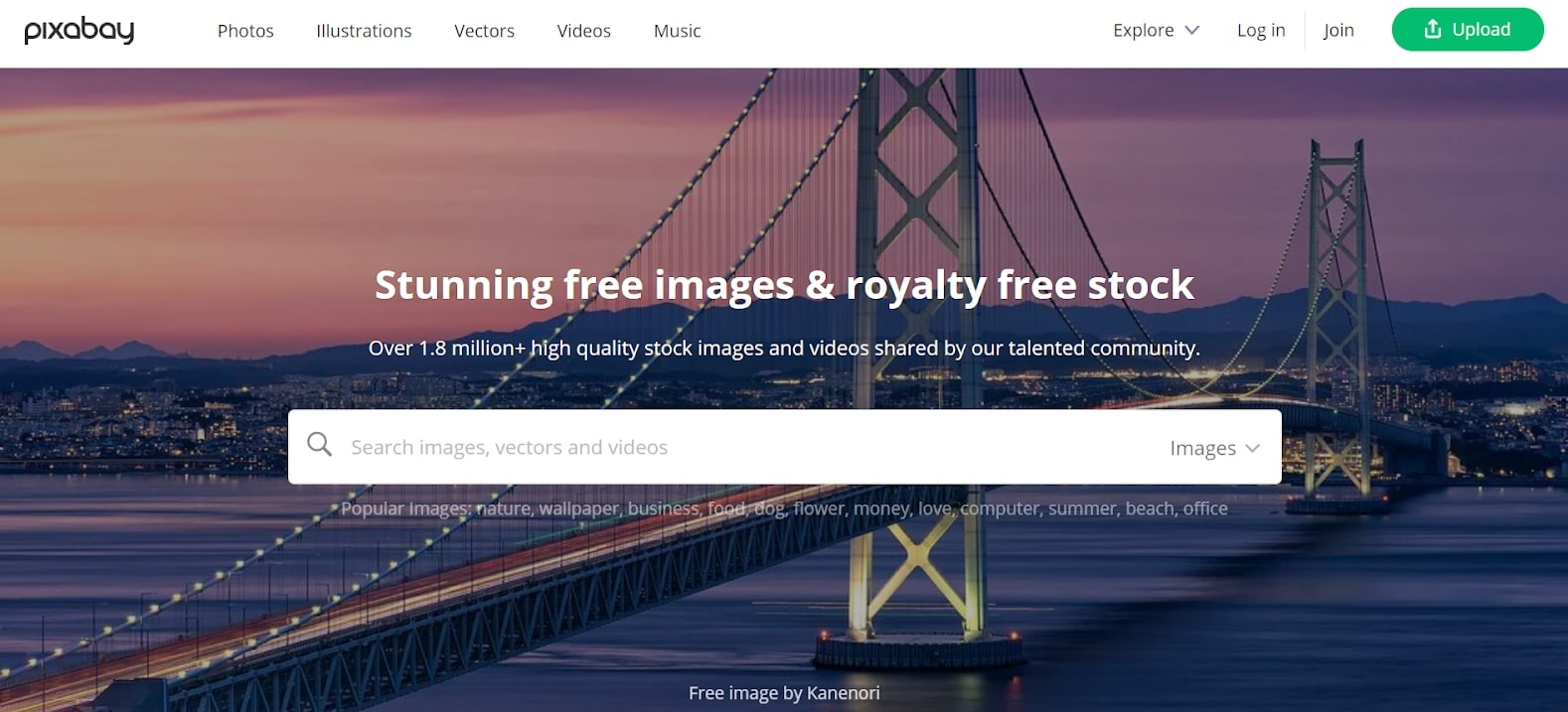The image size is (1568, 712).
Task: Go to the Illustrations section
Action: pyautogui.click(x=364, y=31)
